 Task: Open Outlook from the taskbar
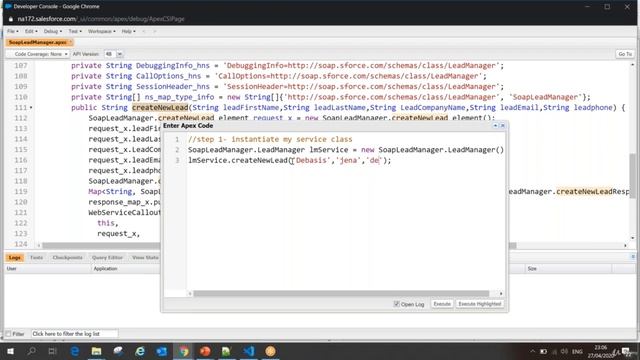(x=162, y=351)
